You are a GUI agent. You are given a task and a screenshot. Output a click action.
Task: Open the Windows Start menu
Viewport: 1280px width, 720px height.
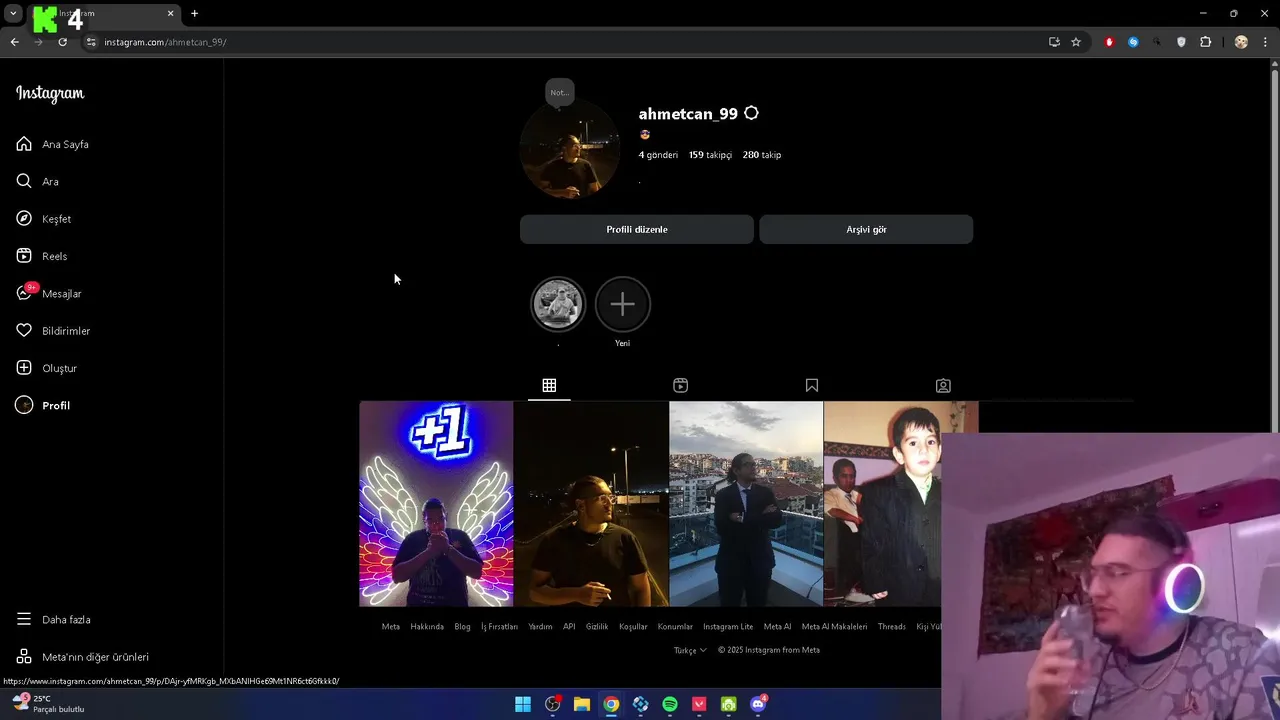(523, 704)
